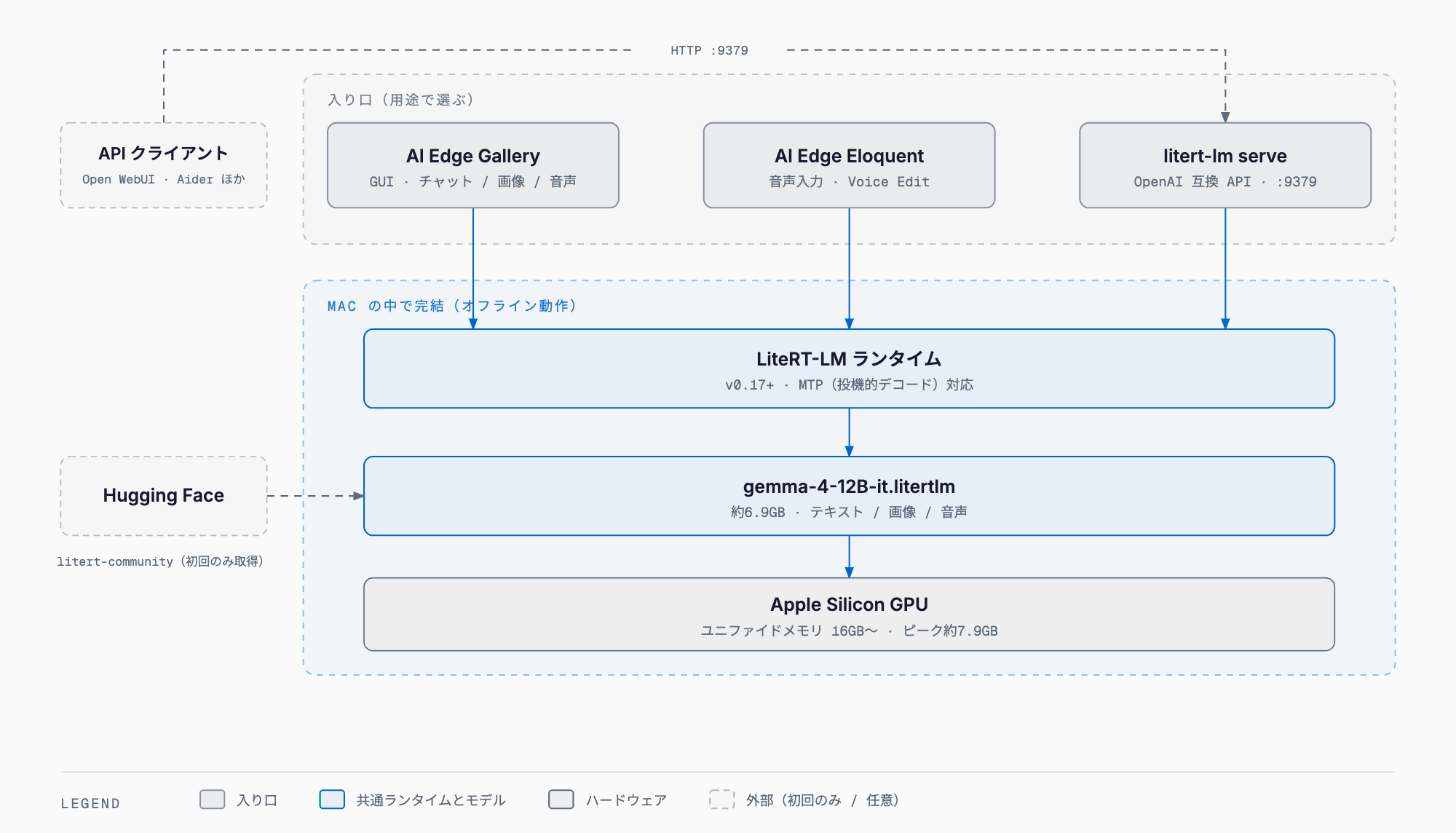Viewport: 1456px width, 833px height.
Task: Click the 約6.9GB · テキスト / 画像 / 音声 text
Action: click(x=849, y=512)
